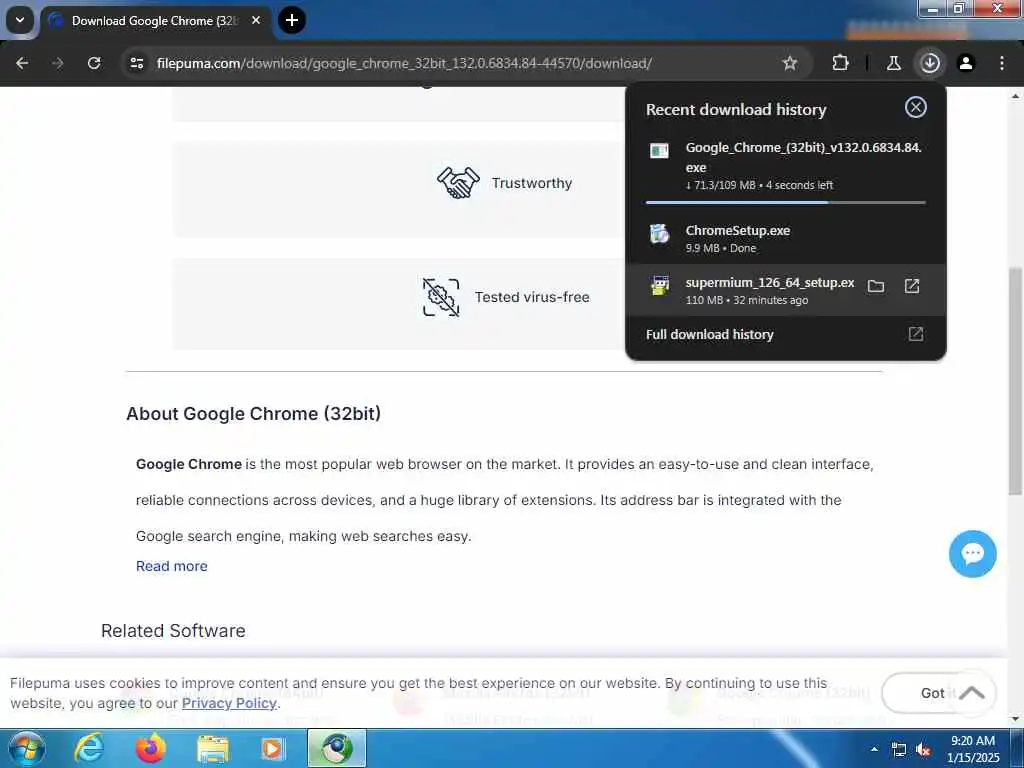Click the Trustworthy handshake icon

(458, 183)
